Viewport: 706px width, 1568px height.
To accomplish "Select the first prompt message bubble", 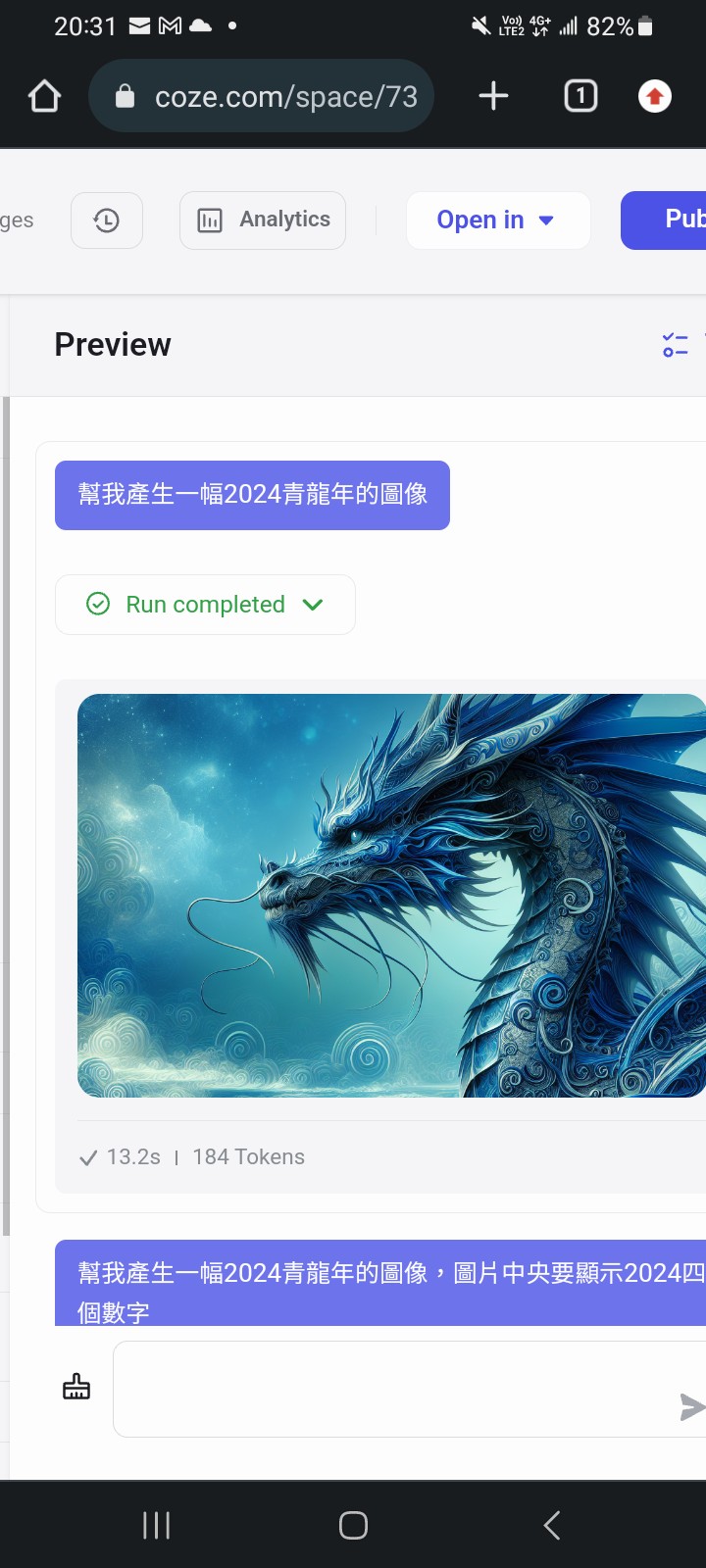I will (x=252, y=495).
